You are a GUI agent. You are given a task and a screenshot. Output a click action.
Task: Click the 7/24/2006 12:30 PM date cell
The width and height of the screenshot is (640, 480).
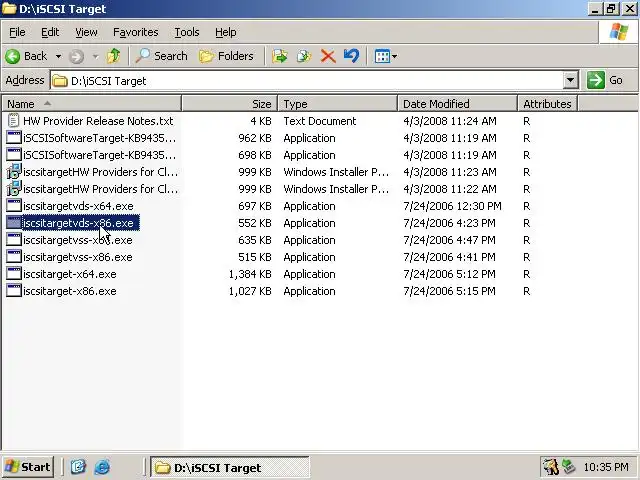point(452,206)
